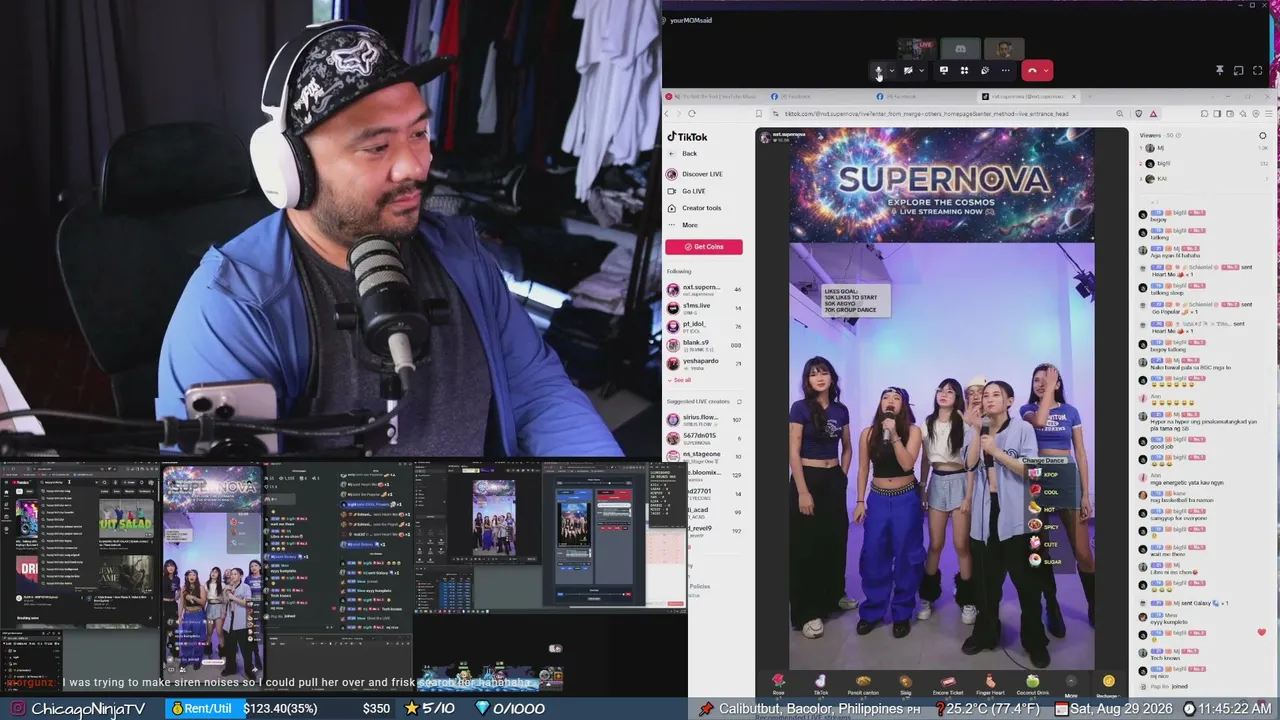Open the activities grid icon in Discord
The height and width of the screenshot is (720, 1280).
[964, 71]
